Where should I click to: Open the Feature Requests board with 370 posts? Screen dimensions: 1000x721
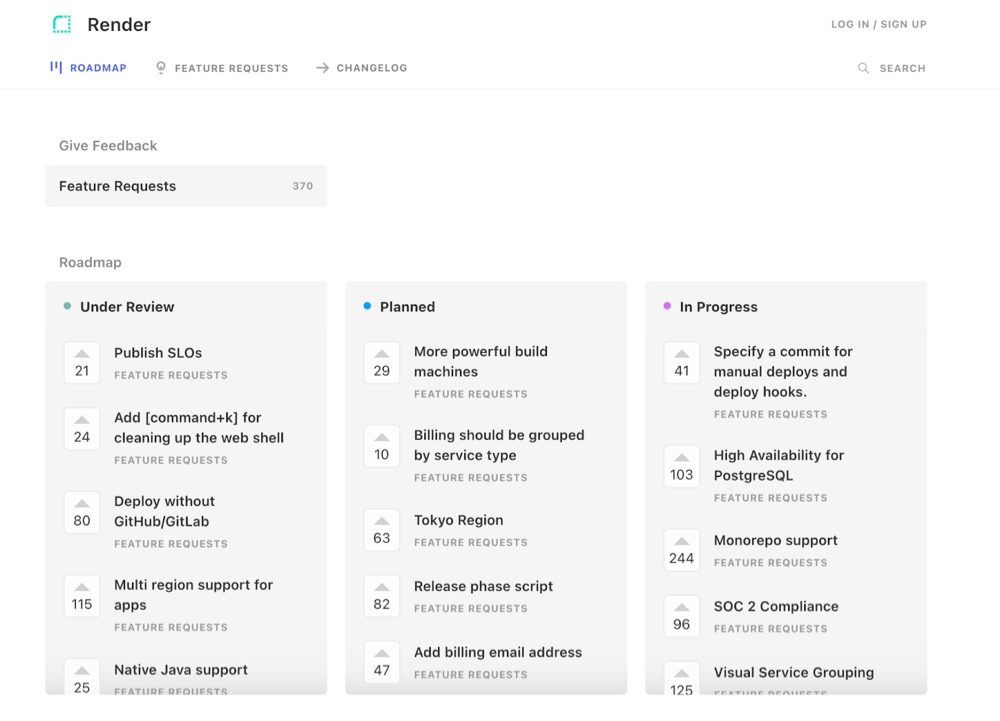click(x=186, y=186)
